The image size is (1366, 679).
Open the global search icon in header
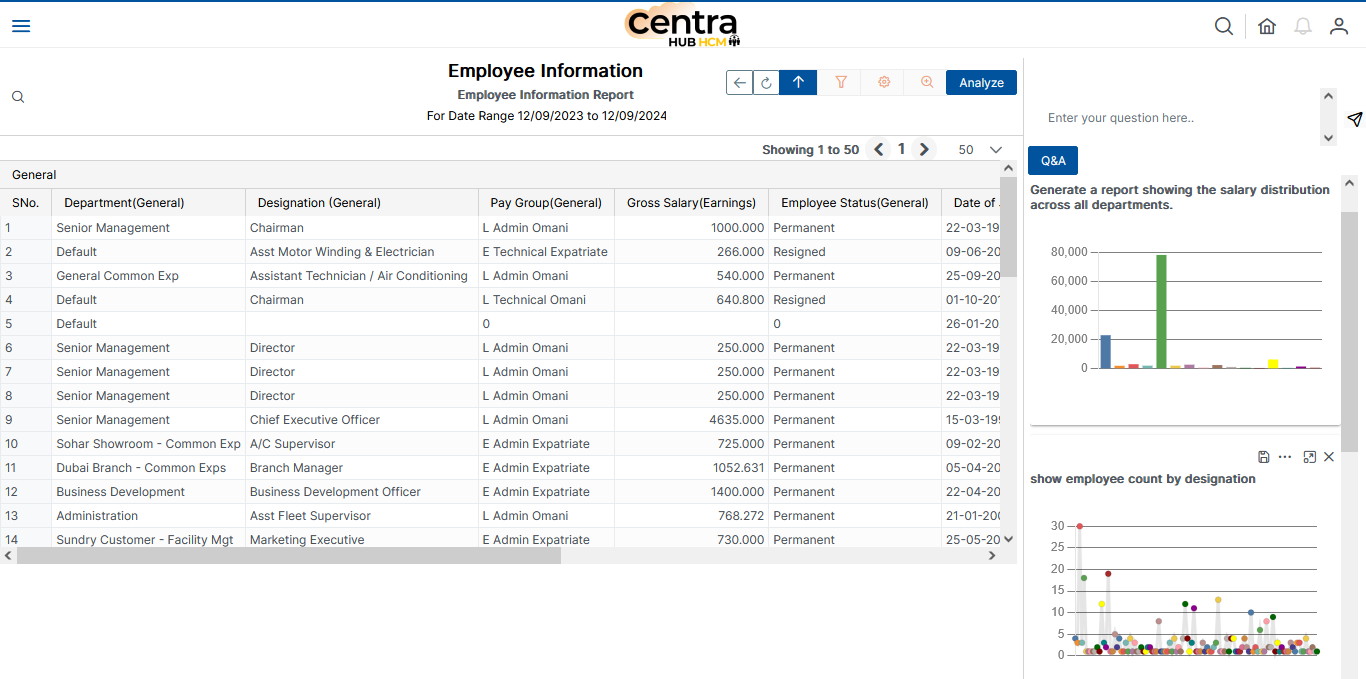coord(1224,26)
